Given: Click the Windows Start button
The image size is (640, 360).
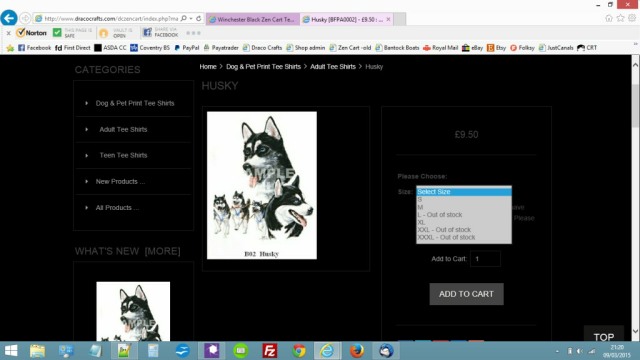Looking at the screenshot, I should click(11, 351).
